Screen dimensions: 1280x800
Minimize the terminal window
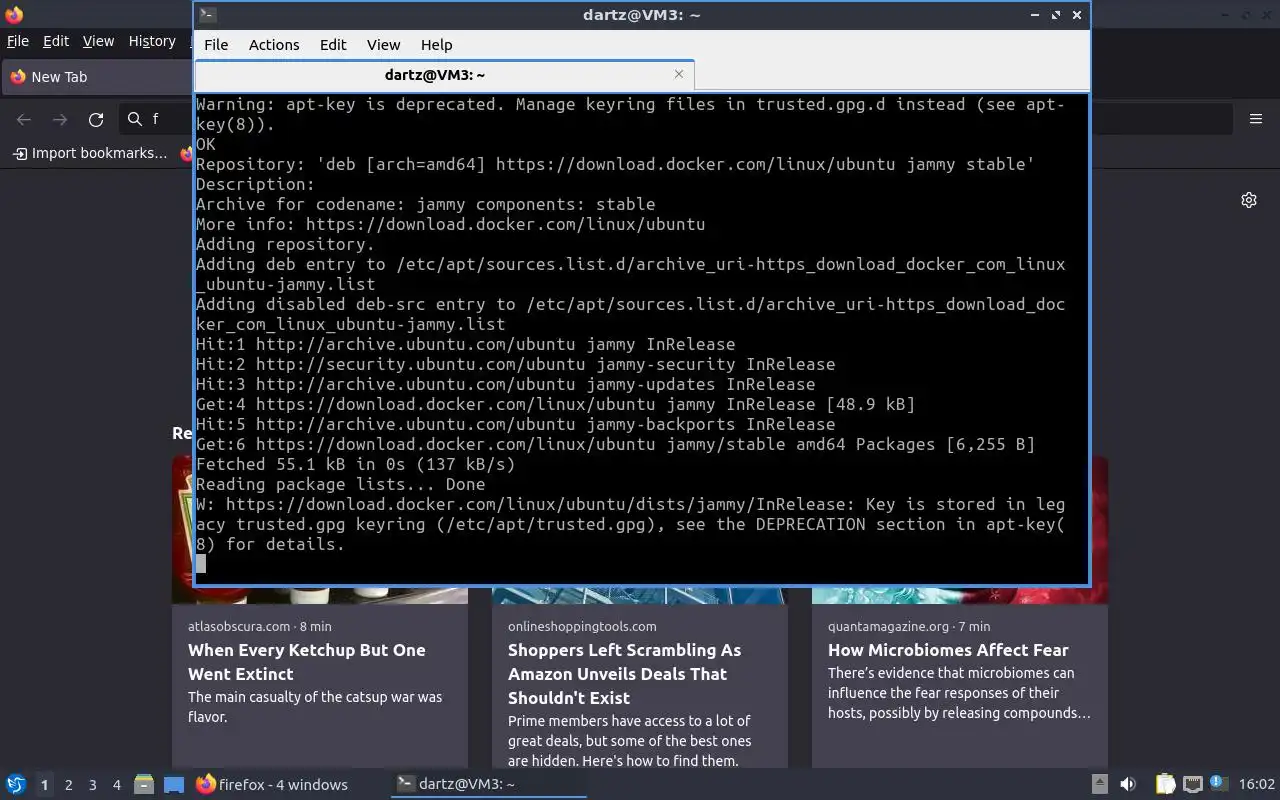click(1035, 15)
